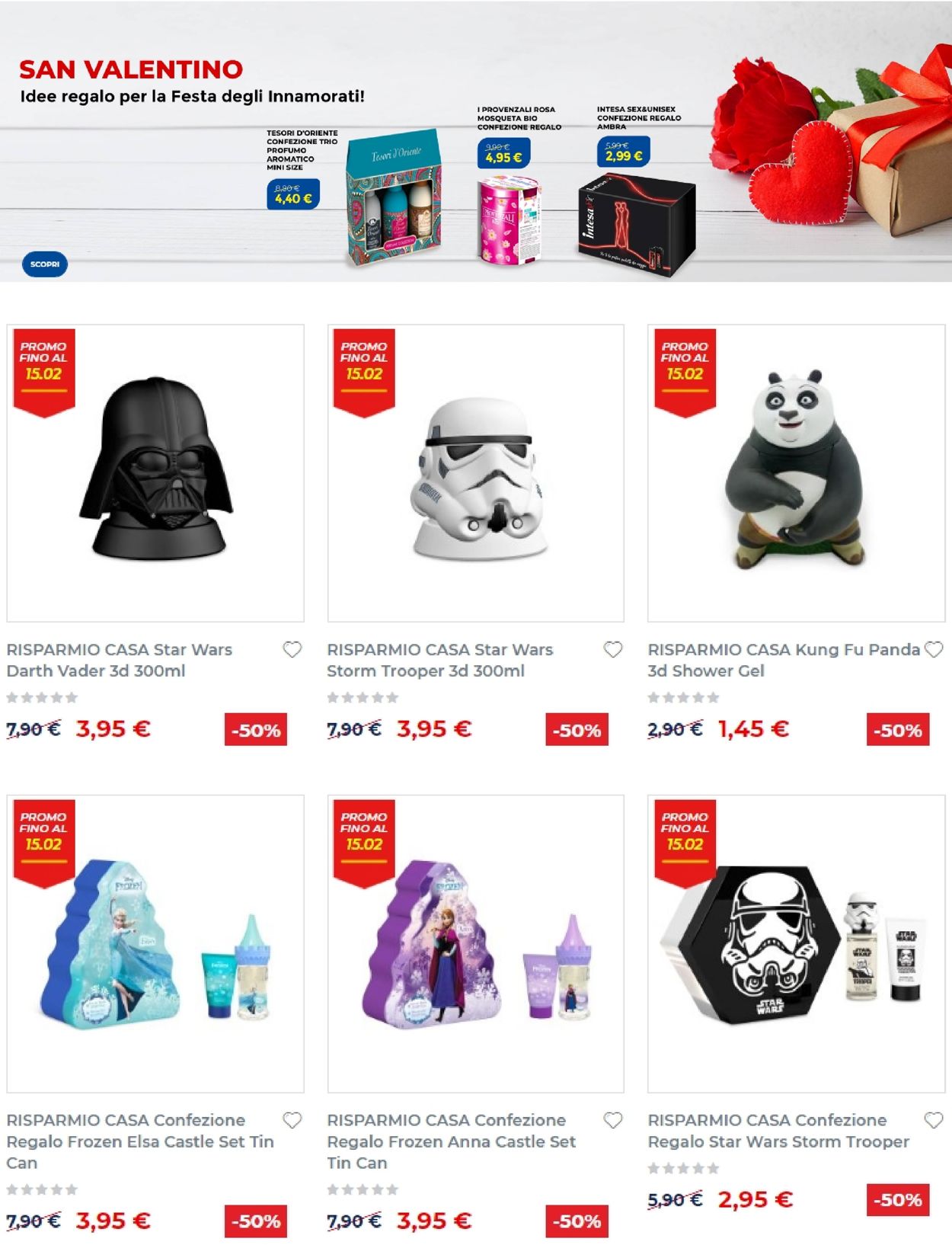Image resolution: width=952 pixels, height=1245 pixels.
Task: View Star Wars hexagon gift box image
Action: coord(797,944)
